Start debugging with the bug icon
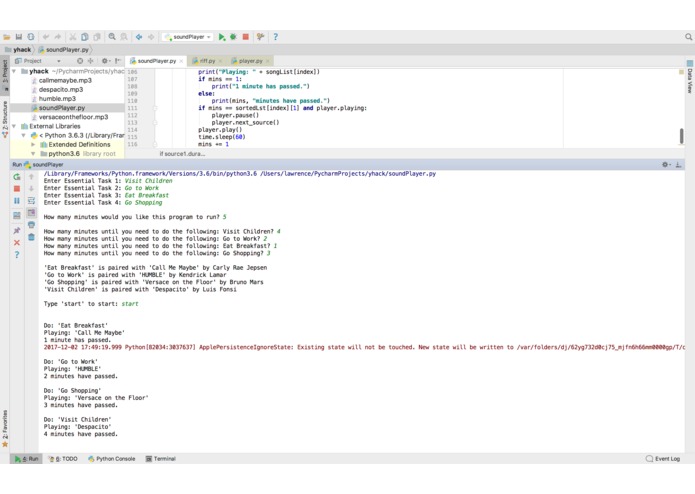 coord(233,37)
